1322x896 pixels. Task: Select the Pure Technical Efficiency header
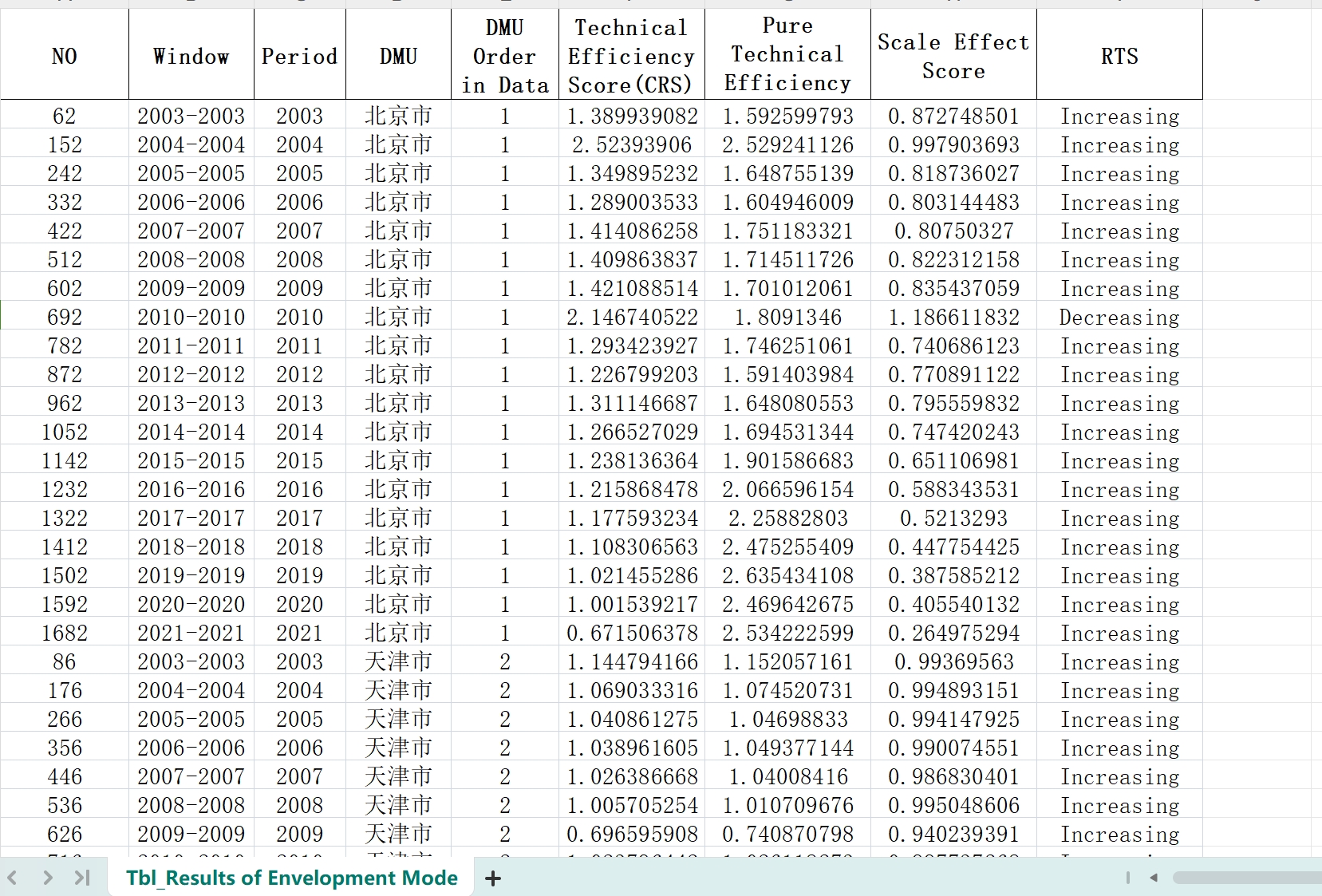(787, 56)
